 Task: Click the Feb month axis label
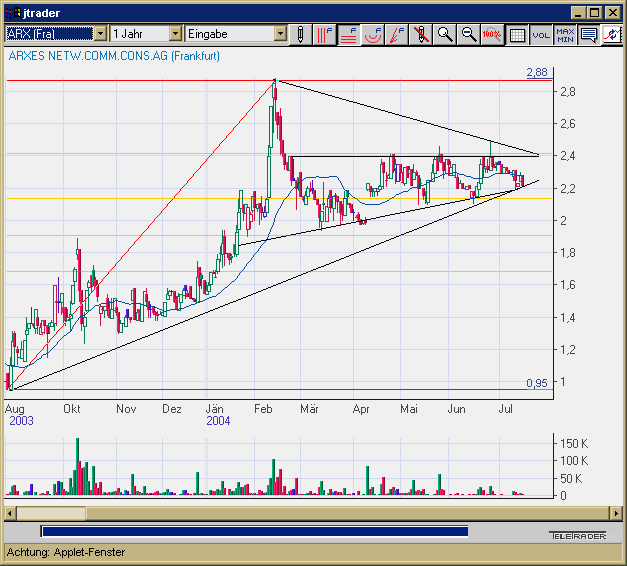click(x=263, y=409)
